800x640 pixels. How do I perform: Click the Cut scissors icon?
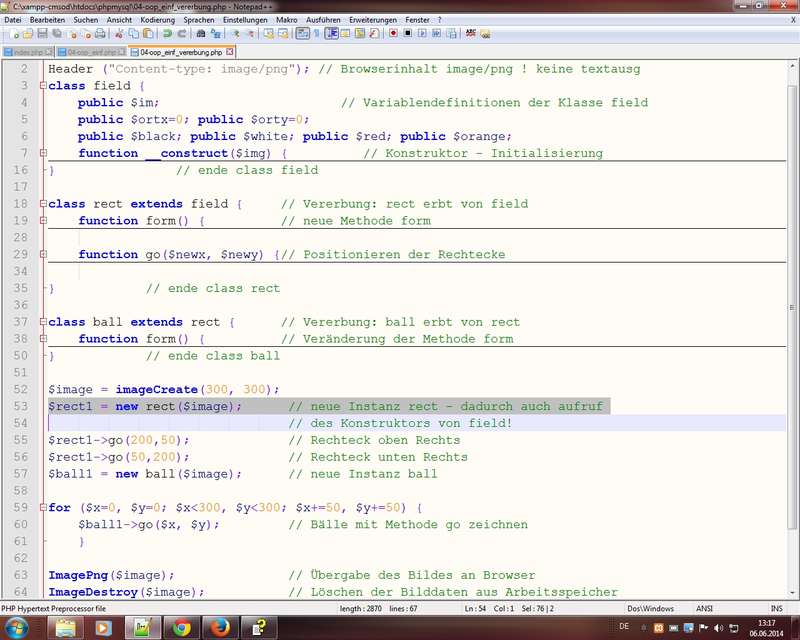pos(119,33)
